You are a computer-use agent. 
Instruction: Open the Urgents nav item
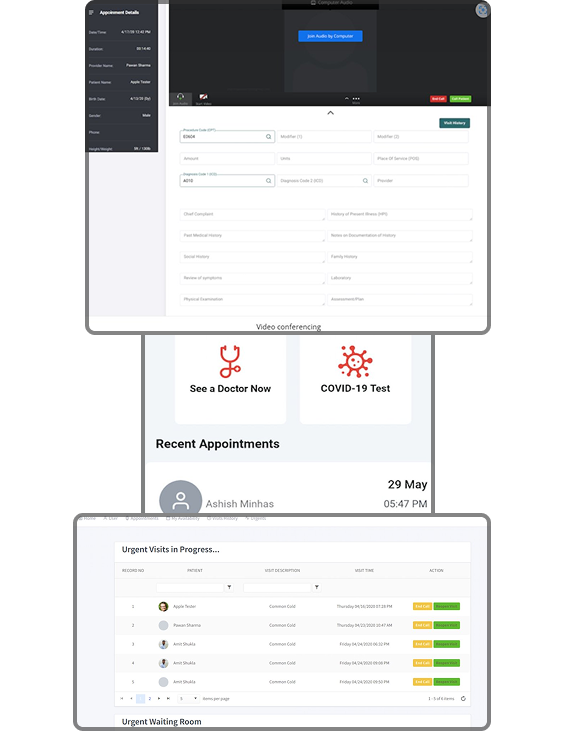(x=256, y=518)
